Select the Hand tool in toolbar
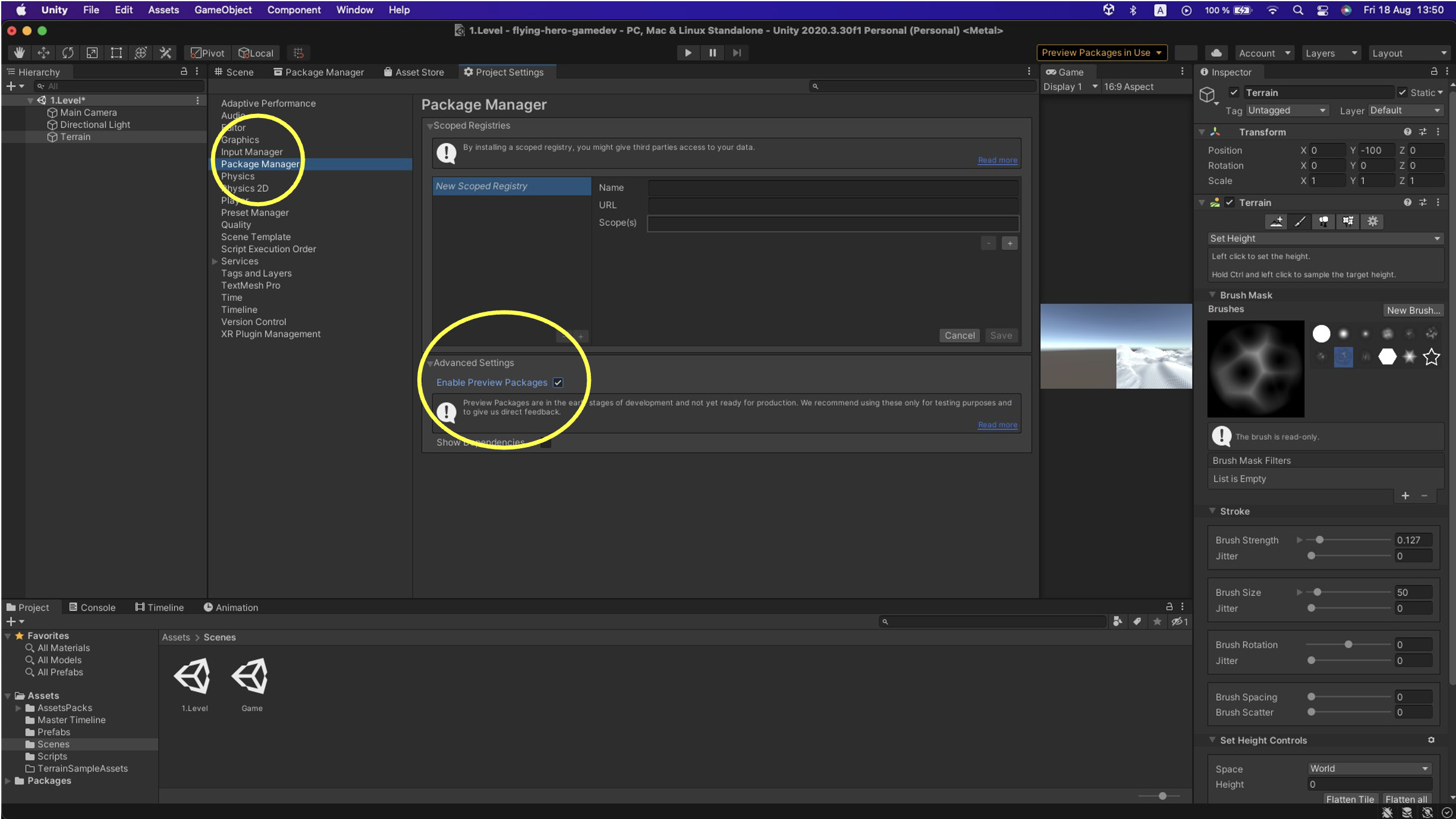Viewport: 1456px width, 819px height. 19,53
